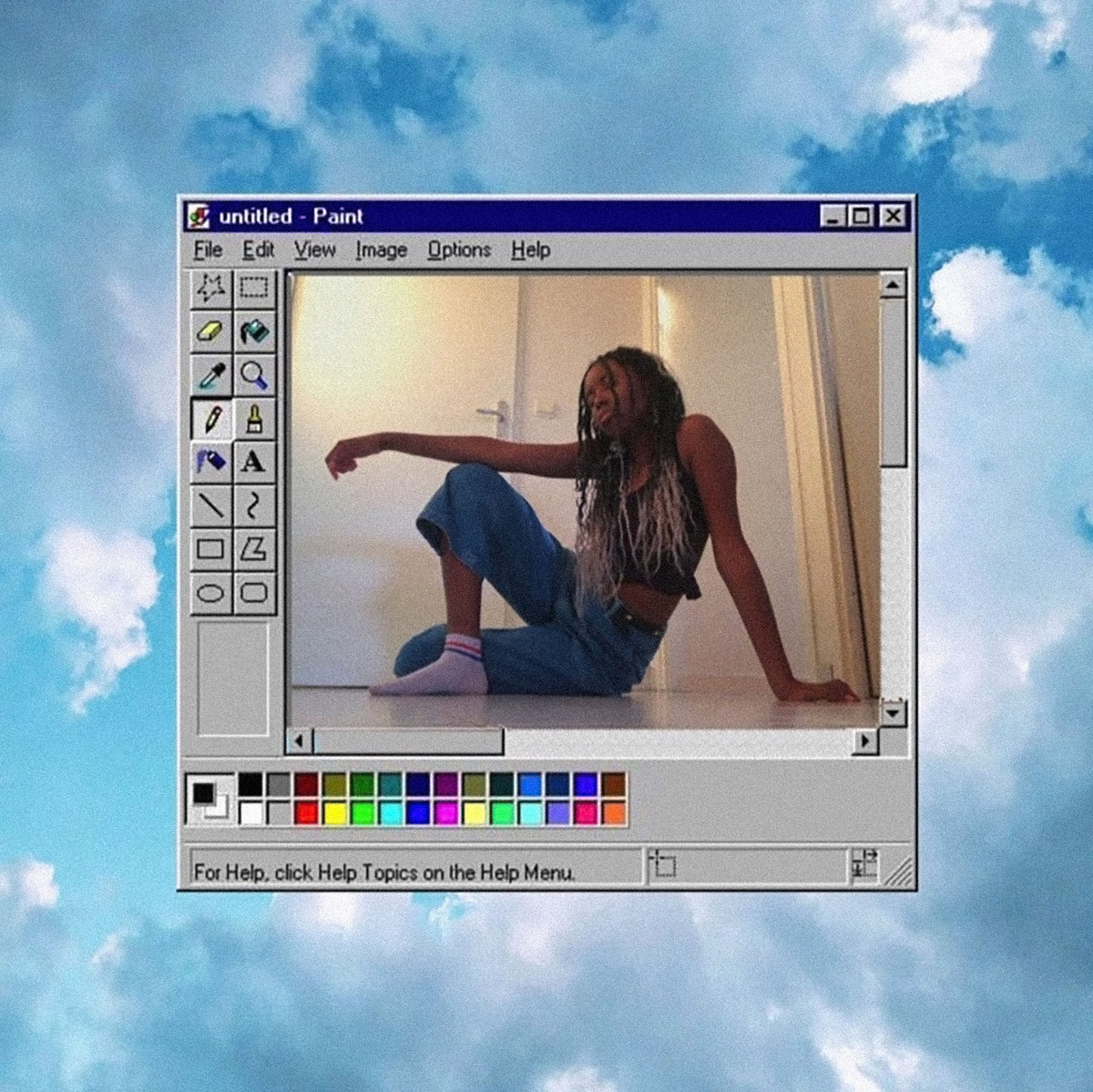1093x1092 pixels.
Task: Click the Help menu
Action: coord(530,250)
